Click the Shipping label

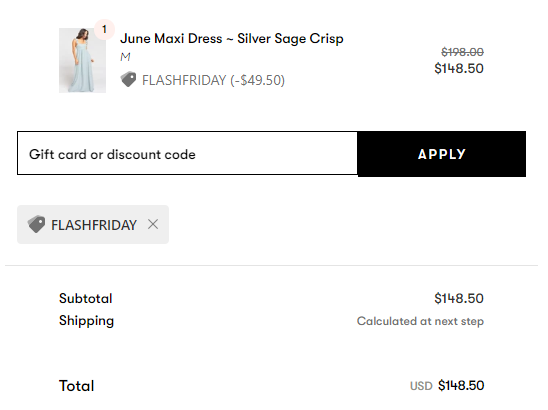[86, 321]
